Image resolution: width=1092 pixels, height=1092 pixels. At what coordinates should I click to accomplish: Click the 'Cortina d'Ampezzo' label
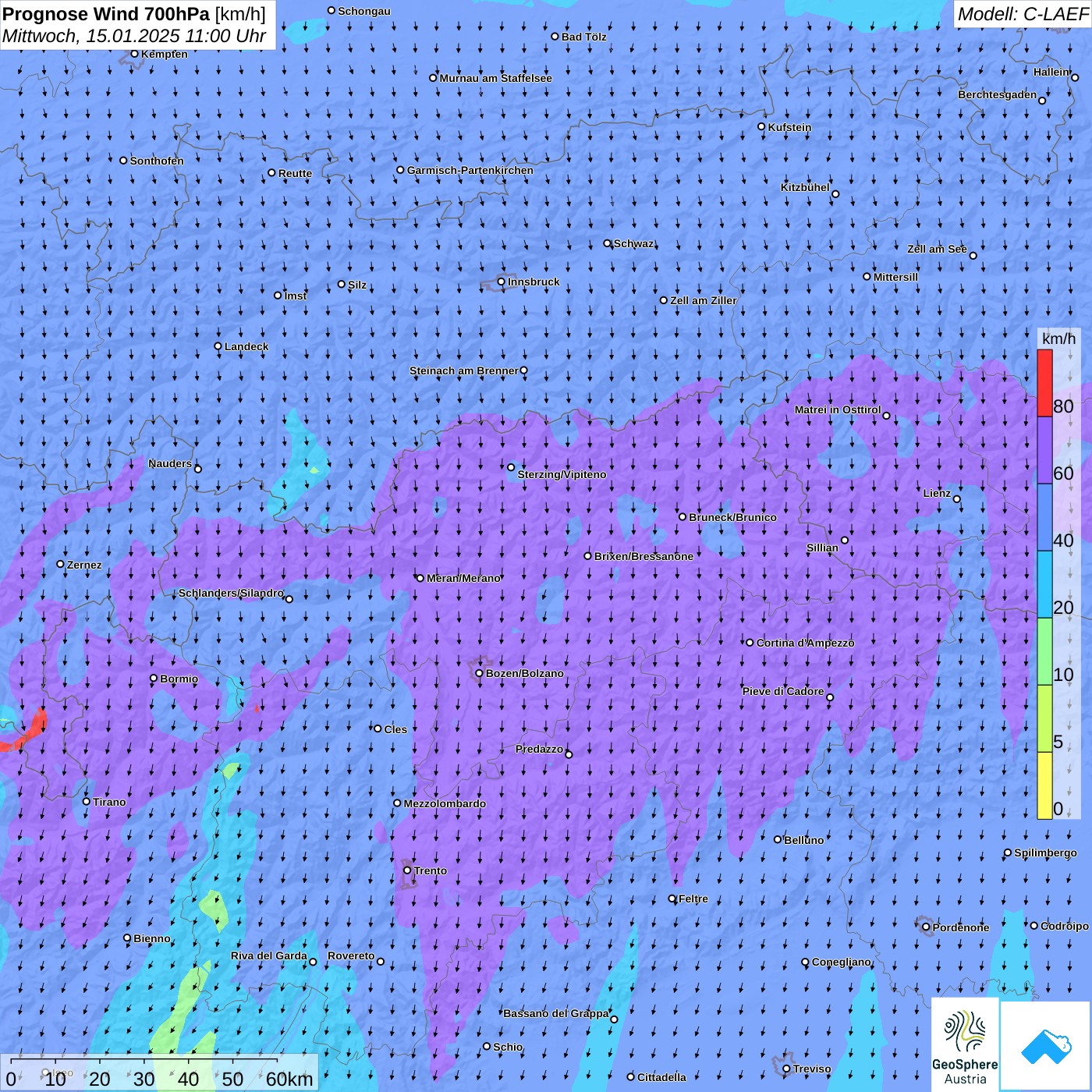[805, 643]
